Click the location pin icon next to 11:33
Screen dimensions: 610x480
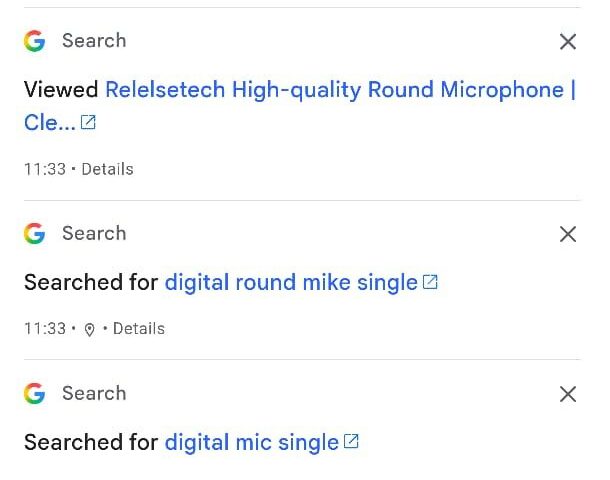point(89,329)
